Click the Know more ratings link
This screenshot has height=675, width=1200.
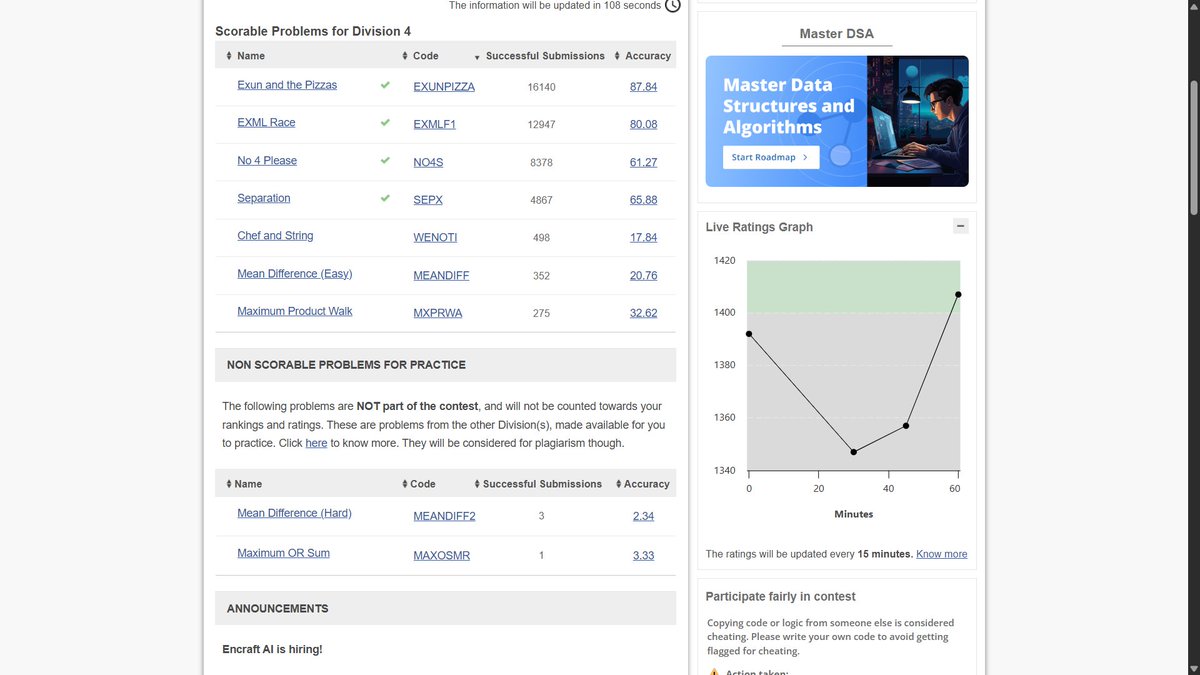[942, 554]
